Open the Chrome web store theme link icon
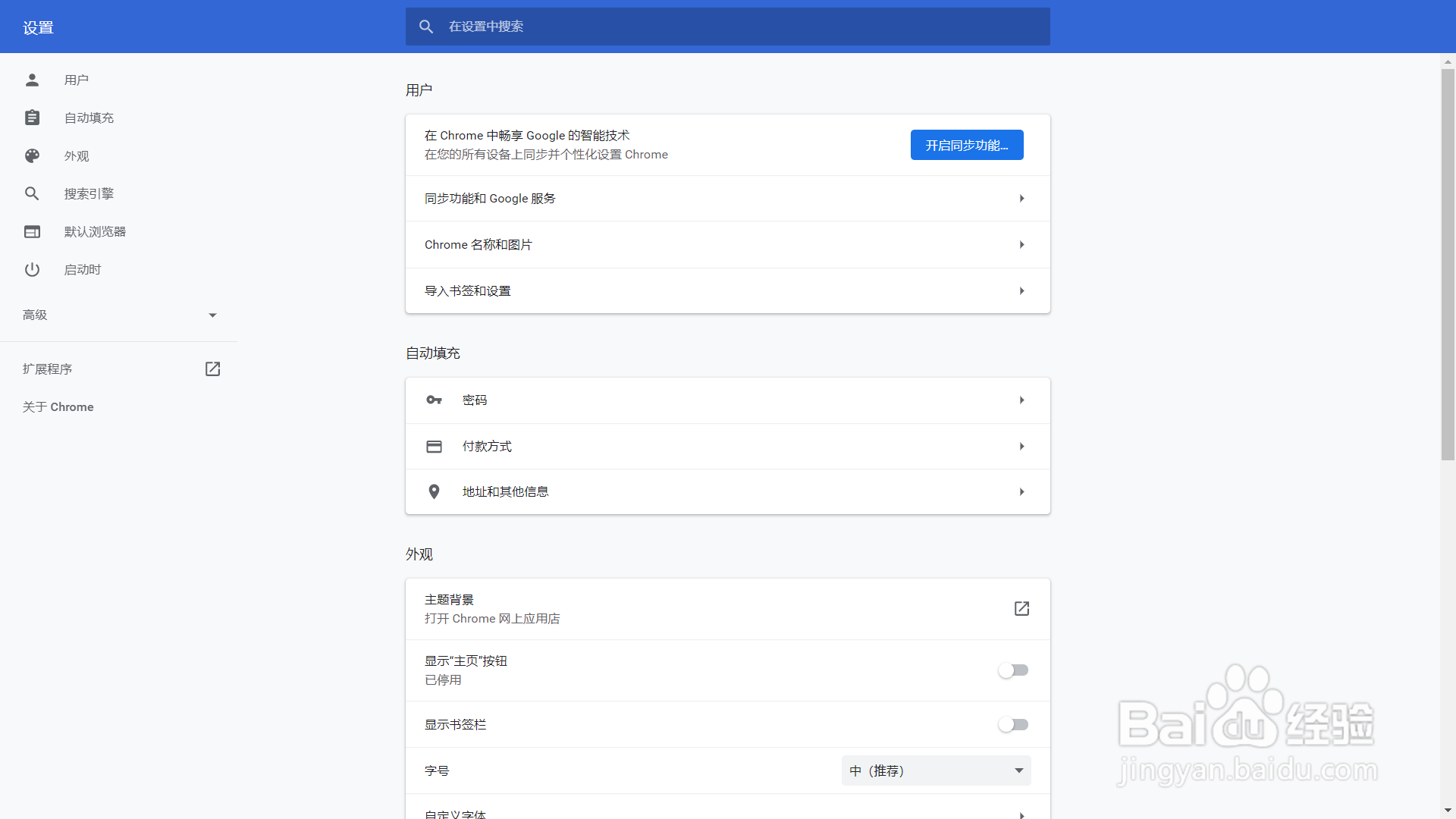 coord(1021,609)
